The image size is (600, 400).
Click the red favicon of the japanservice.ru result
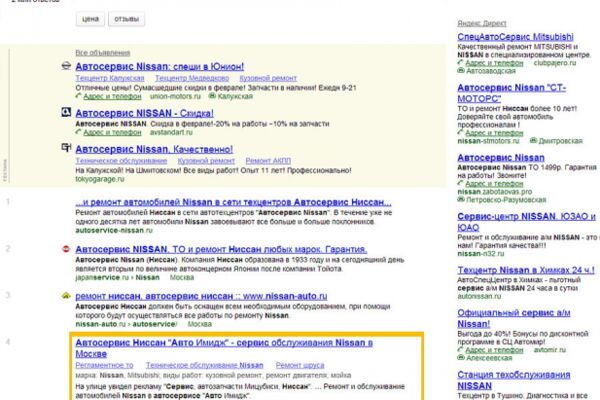pos(66,249)
